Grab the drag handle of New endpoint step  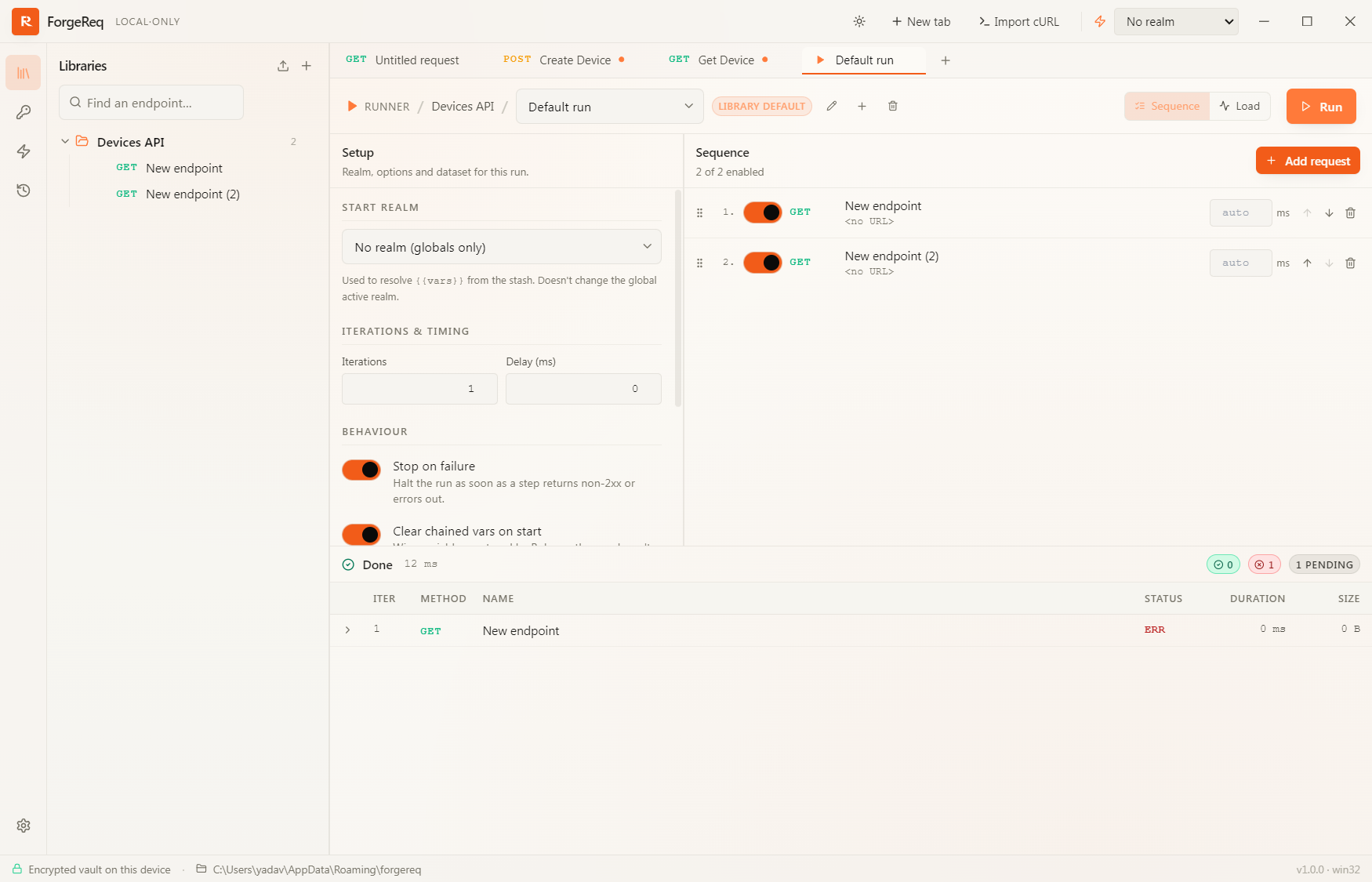tap(700, 212)
